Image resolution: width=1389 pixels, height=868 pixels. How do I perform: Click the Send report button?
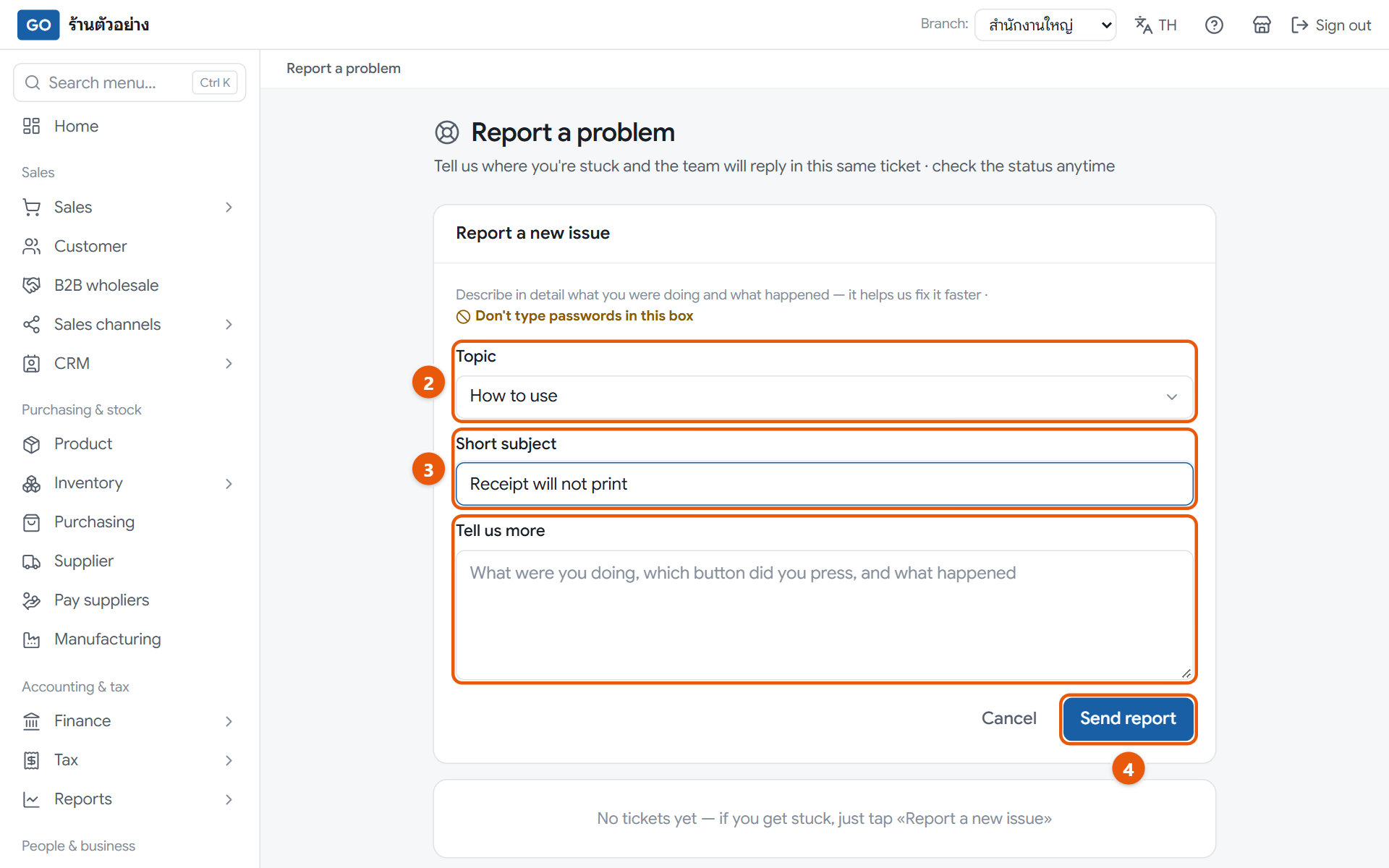point(1128,718)
